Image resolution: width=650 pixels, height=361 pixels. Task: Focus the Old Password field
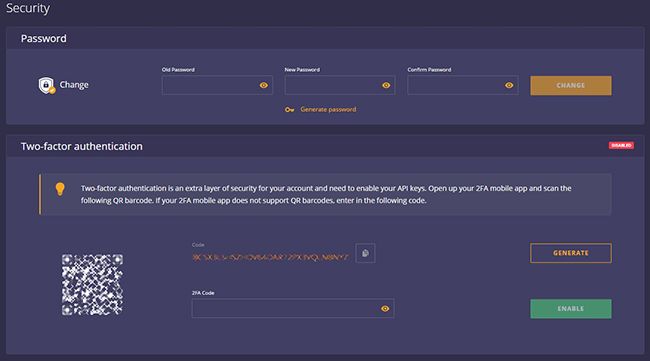point(217,85)
